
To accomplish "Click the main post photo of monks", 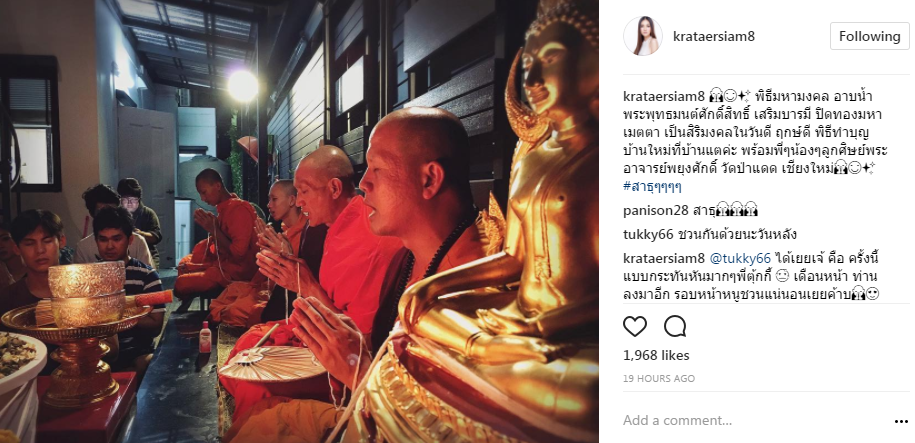I will (x=299, y=221).
